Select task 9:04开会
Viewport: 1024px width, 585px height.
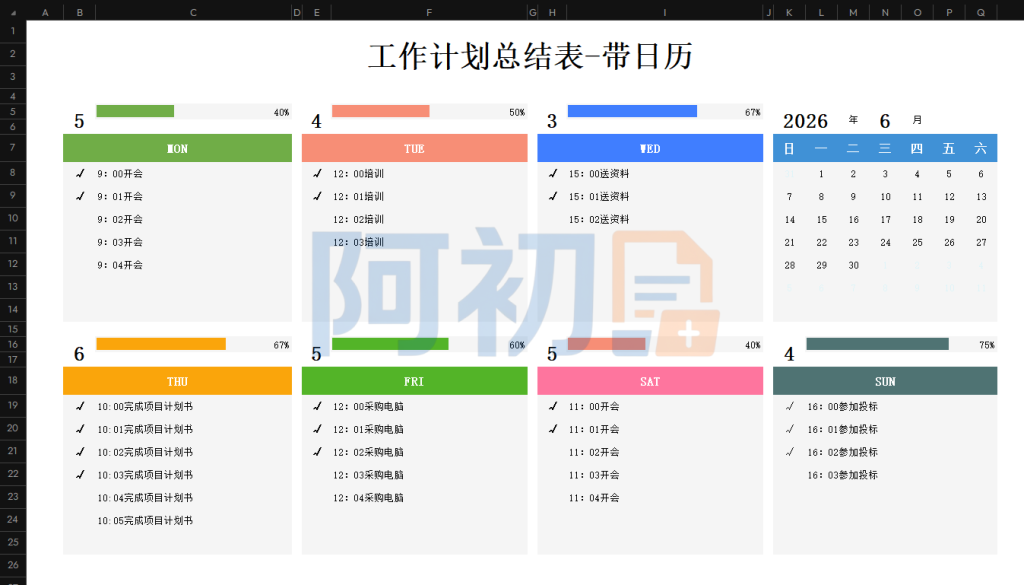click(x=120, y=265)
